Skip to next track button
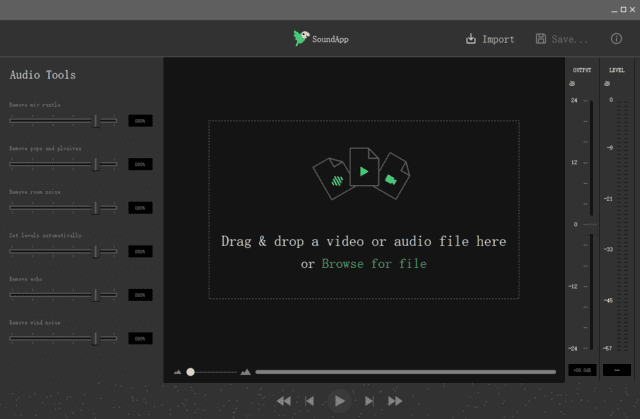The width and height of the screenshot is (640, 419). coord(369,400)
